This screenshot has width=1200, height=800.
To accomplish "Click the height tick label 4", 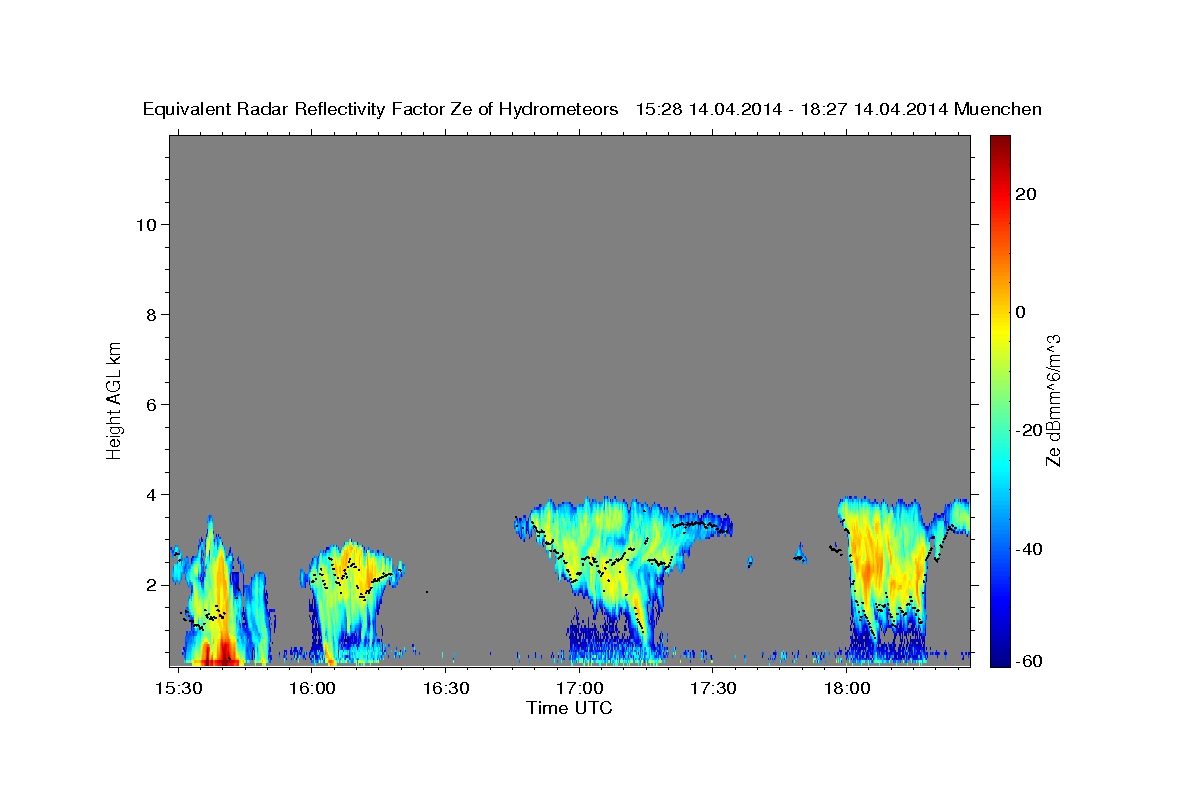I will click(153, 495).
